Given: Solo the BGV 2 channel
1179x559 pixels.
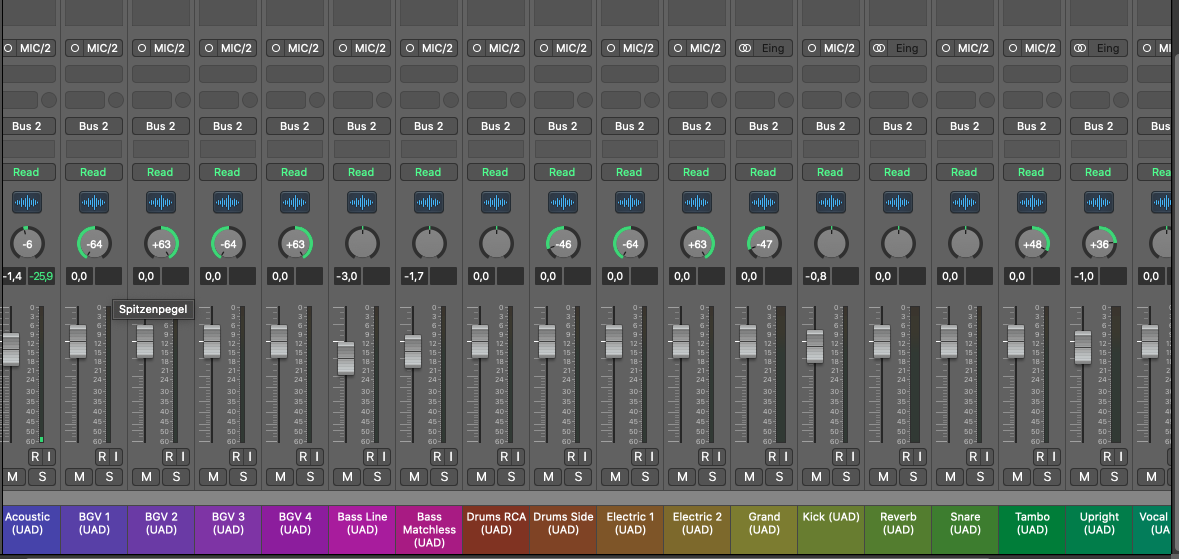Looking at the screenshot, I should pyautogui.click(x=176, y=476).
